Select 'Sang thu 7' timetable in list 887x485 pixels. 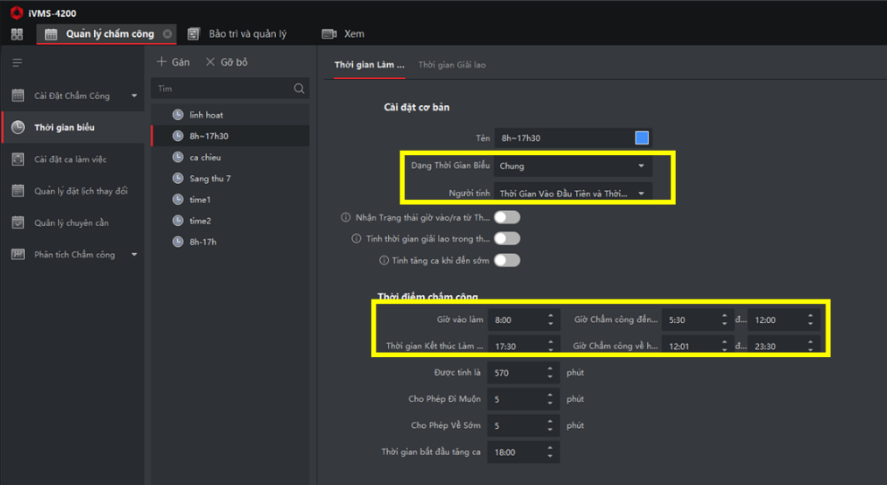[x=210, y=178]
